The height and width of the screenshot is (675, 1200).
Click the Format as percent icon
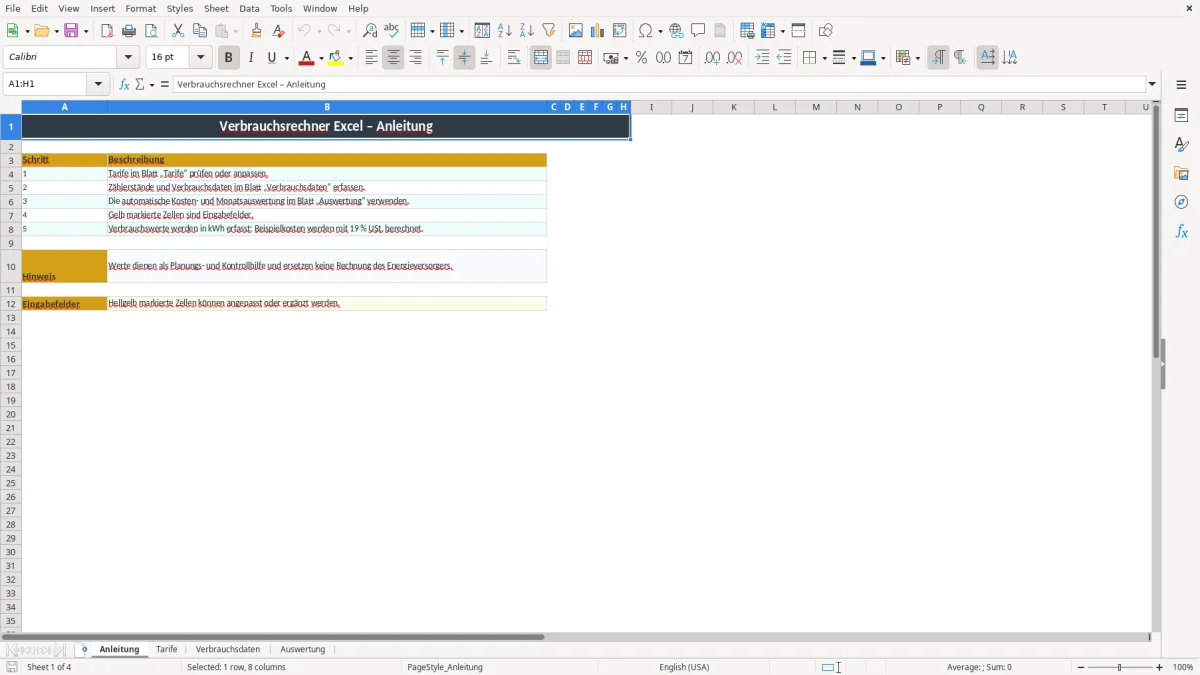641,58
